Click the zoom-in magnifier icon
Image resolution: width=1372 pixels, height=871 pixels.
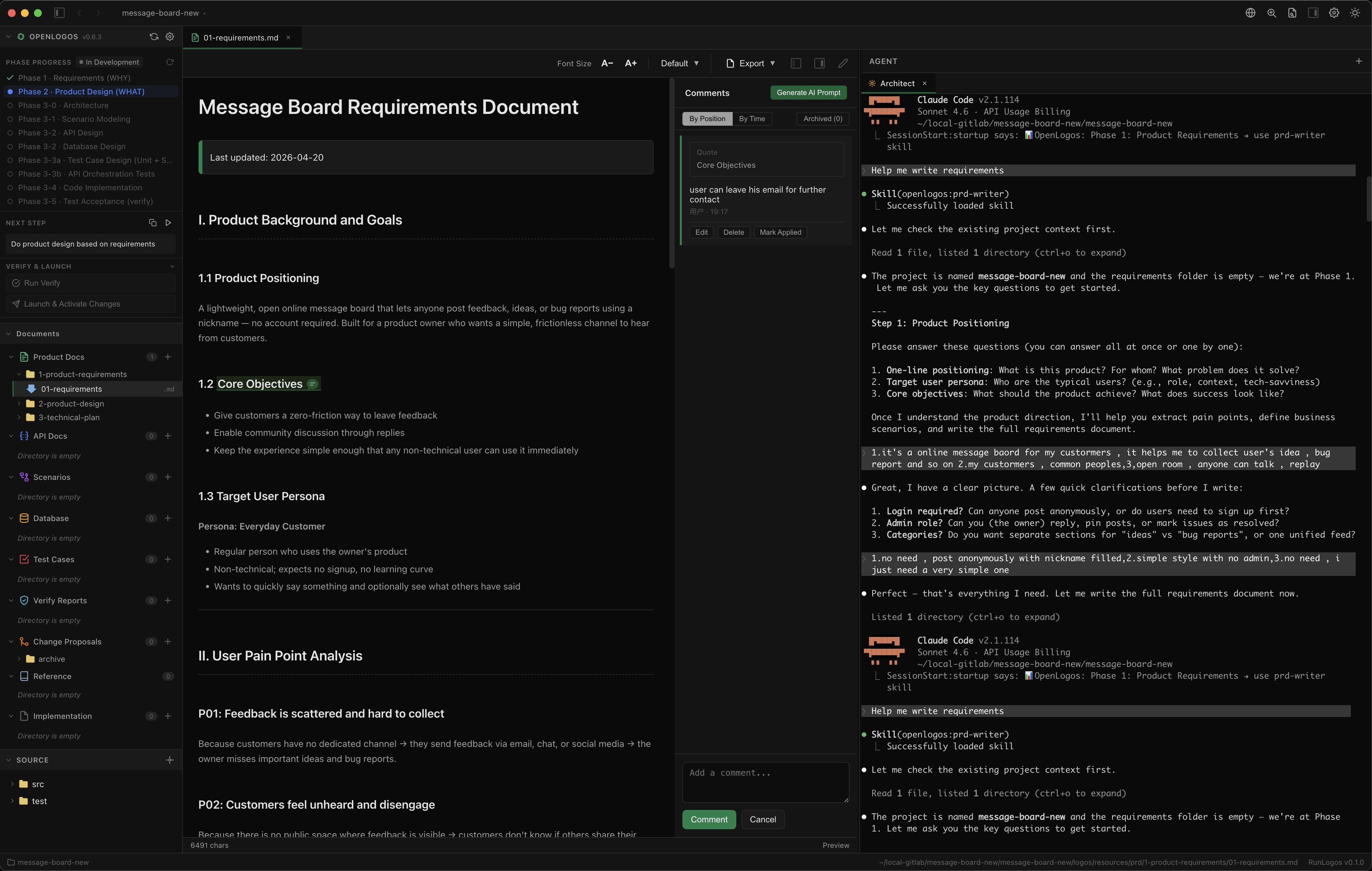tap(1271, 12)
